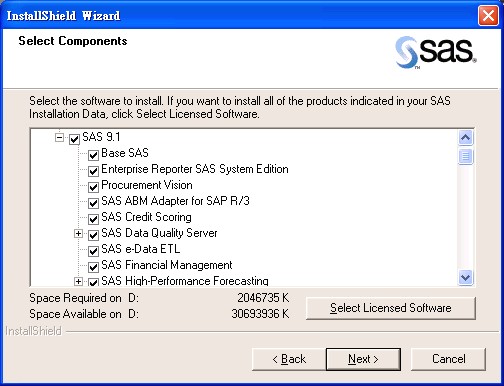Close the InstallShield Wizard window

tap(488, 16)
